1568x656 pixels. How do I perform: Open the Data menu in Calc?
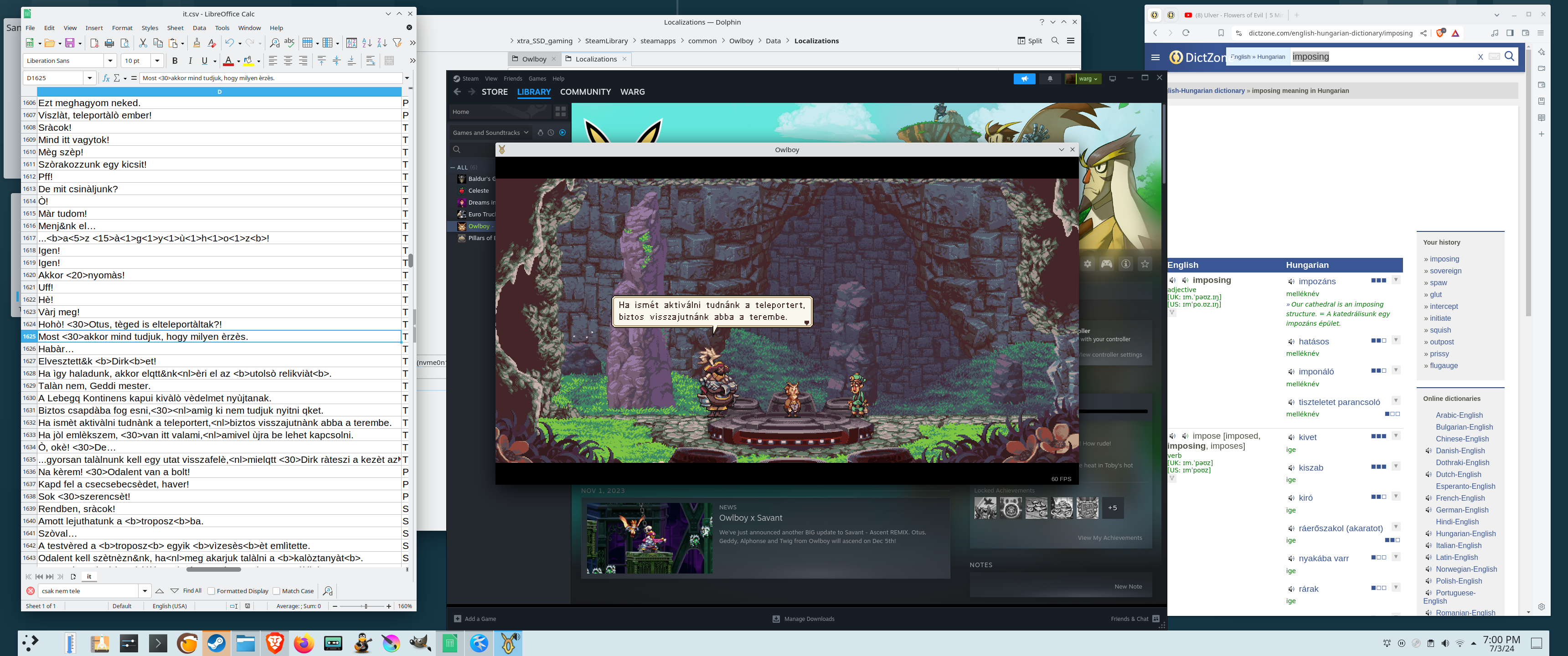click(199, 28)
